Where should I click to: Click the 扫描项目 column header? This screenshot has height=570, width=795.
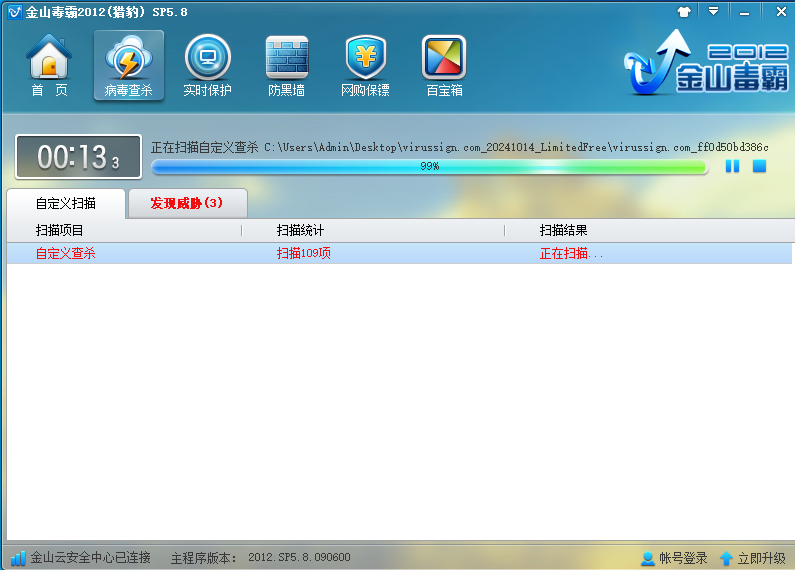point(60,231)
